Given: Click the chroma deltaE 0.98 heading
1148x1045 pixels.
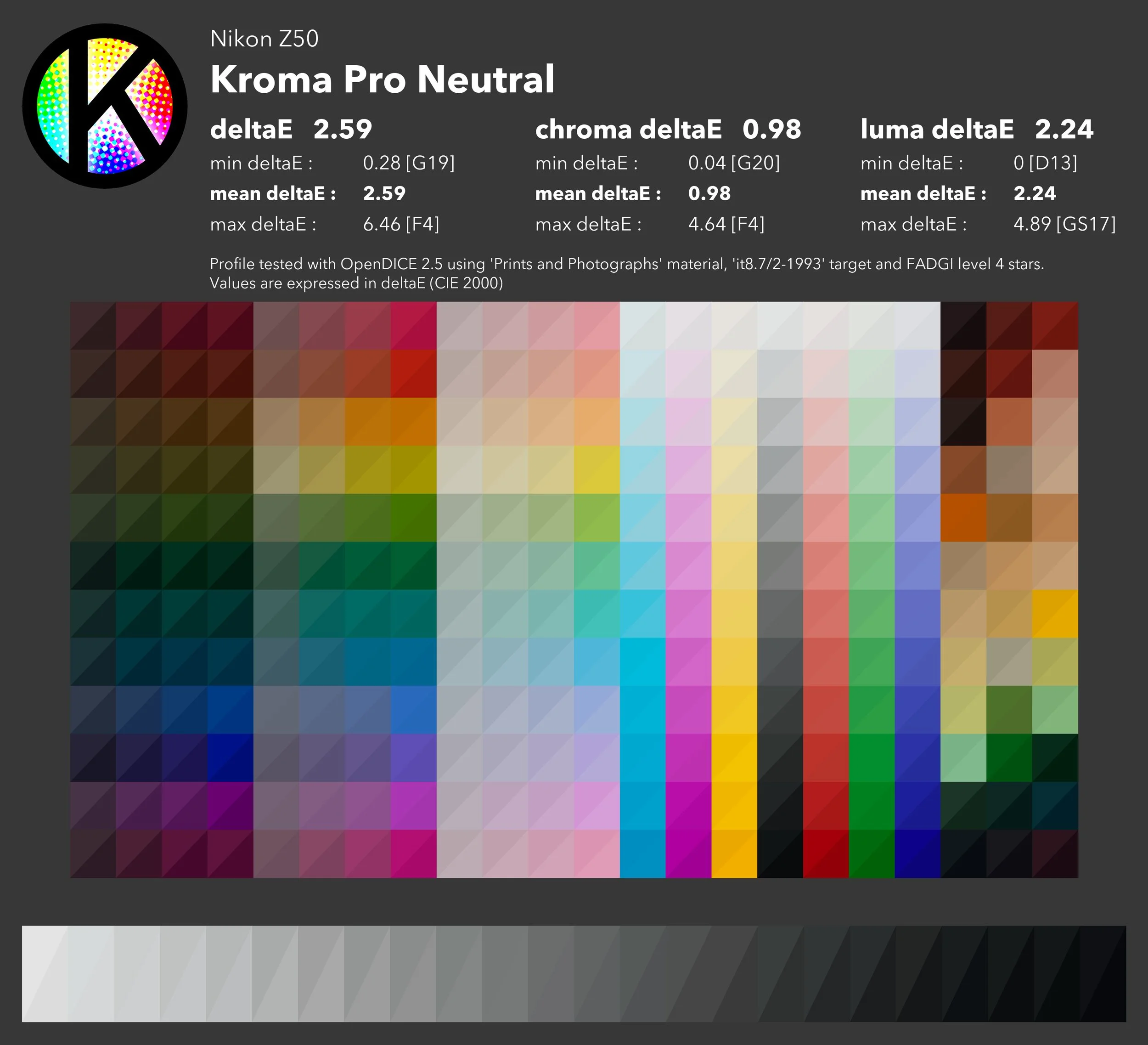Looking at the screenshot, I should [668, 129].
